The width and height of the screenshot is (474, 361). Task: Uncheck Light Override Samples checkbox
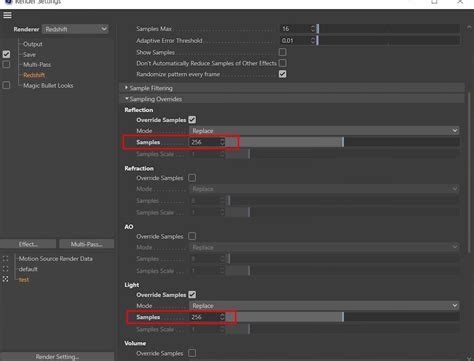click(192, 295)
